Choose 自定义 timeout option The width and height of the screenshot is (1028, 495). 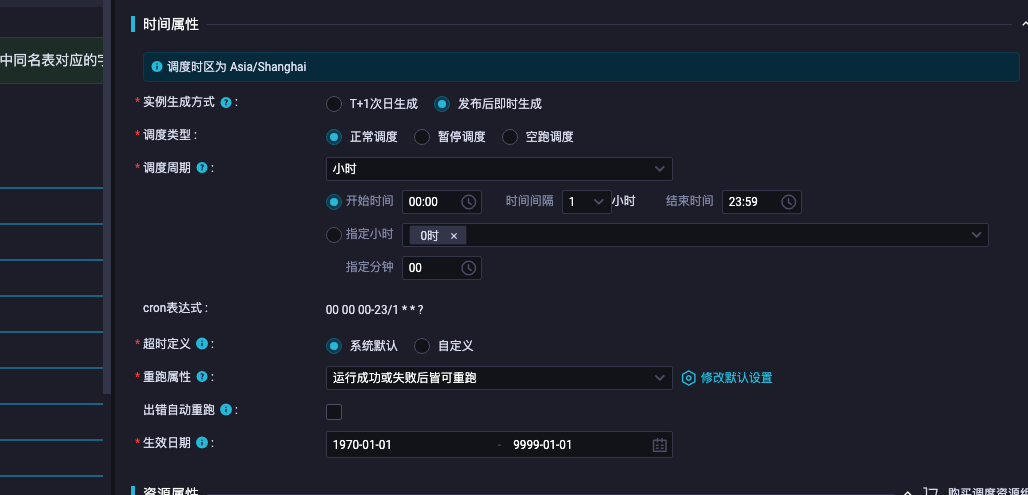[422, 346]
